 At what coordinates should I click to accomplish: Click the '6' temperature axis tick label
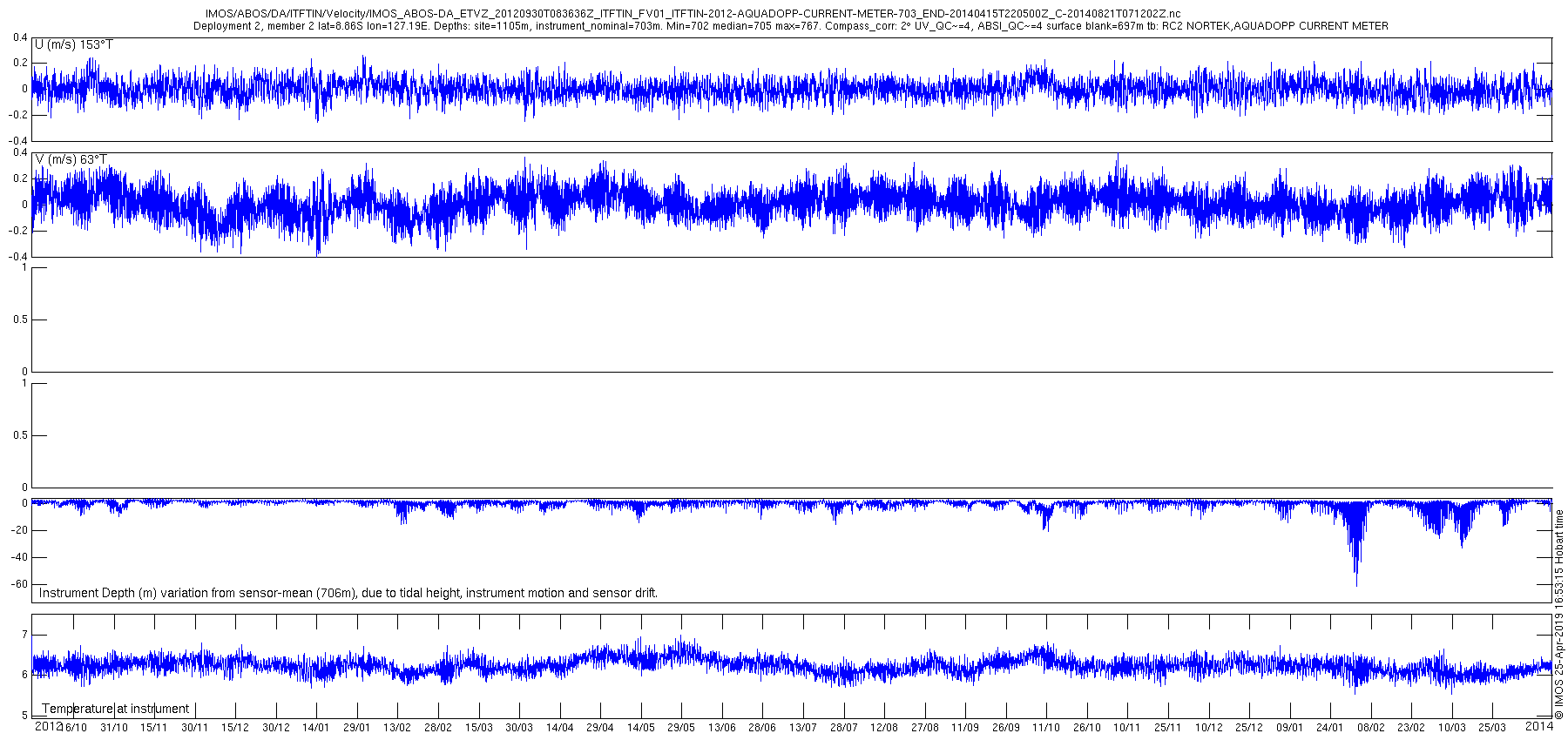[24, 675]
